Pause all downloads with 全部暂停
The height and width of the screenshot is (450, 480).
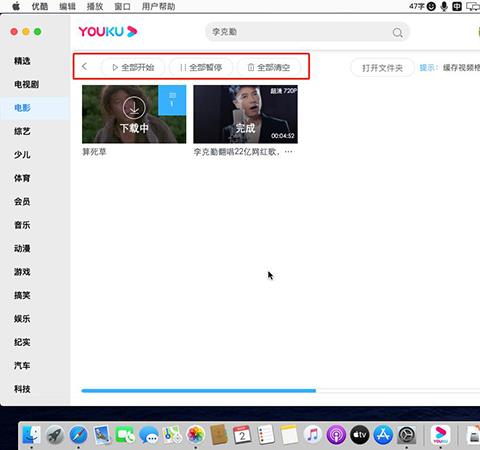coord(201,67)
